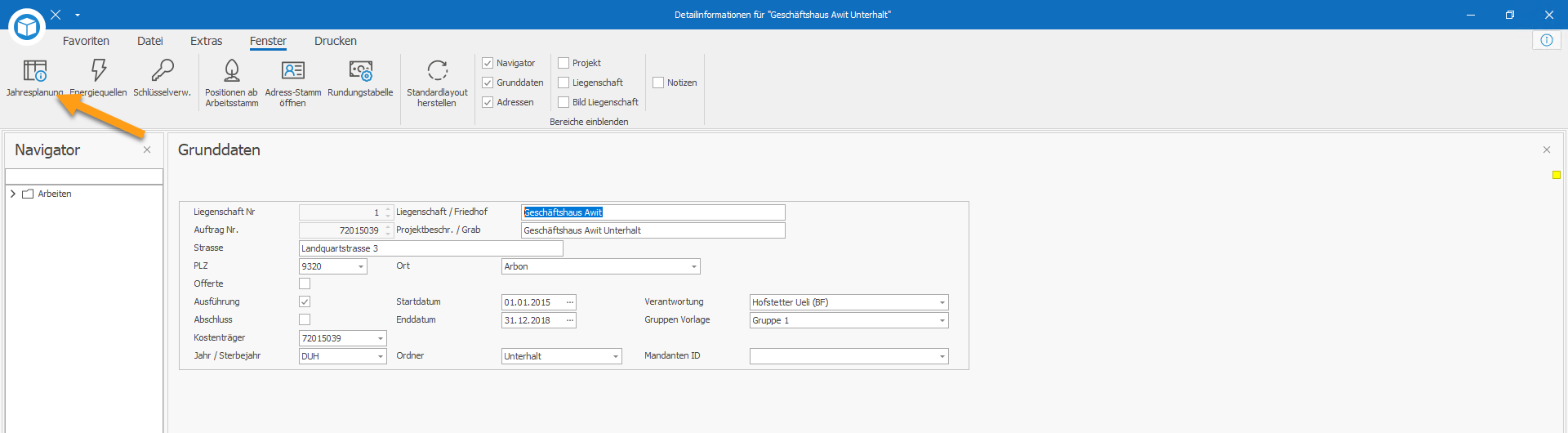
Task: Click the Projektbeschr. / Grab field
Action: tap(653, 230)
